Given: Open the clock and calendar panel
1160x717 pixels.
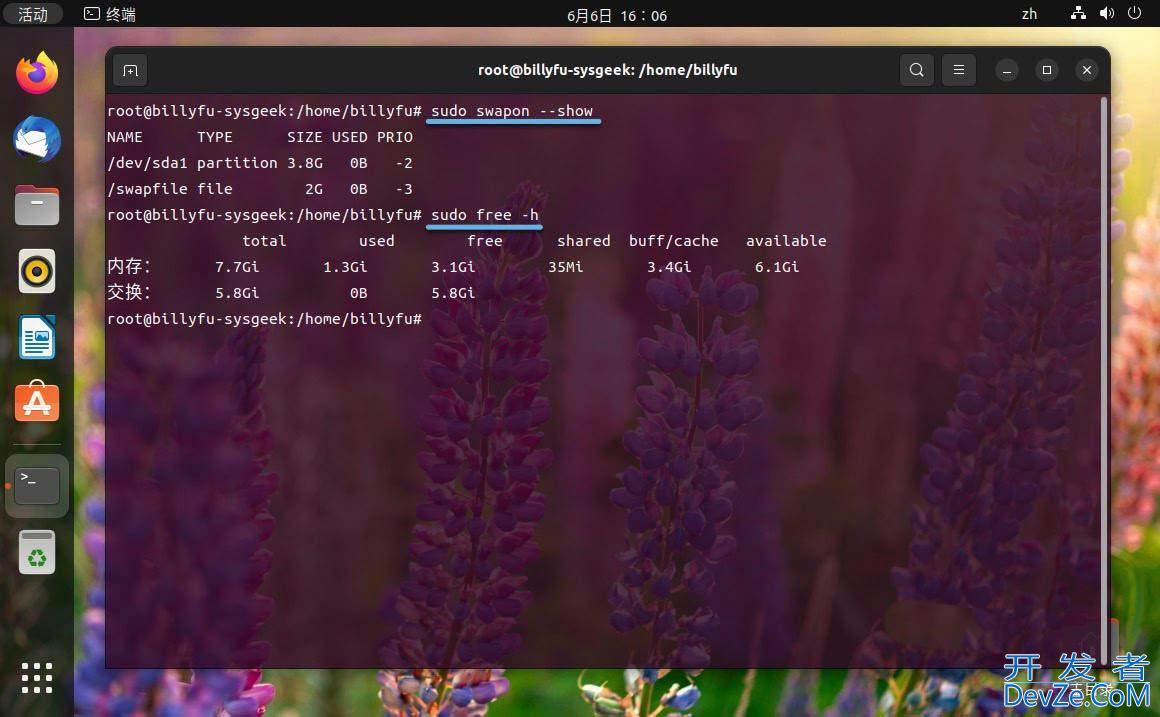Looking at the screenshot, I should coord(617,16).
